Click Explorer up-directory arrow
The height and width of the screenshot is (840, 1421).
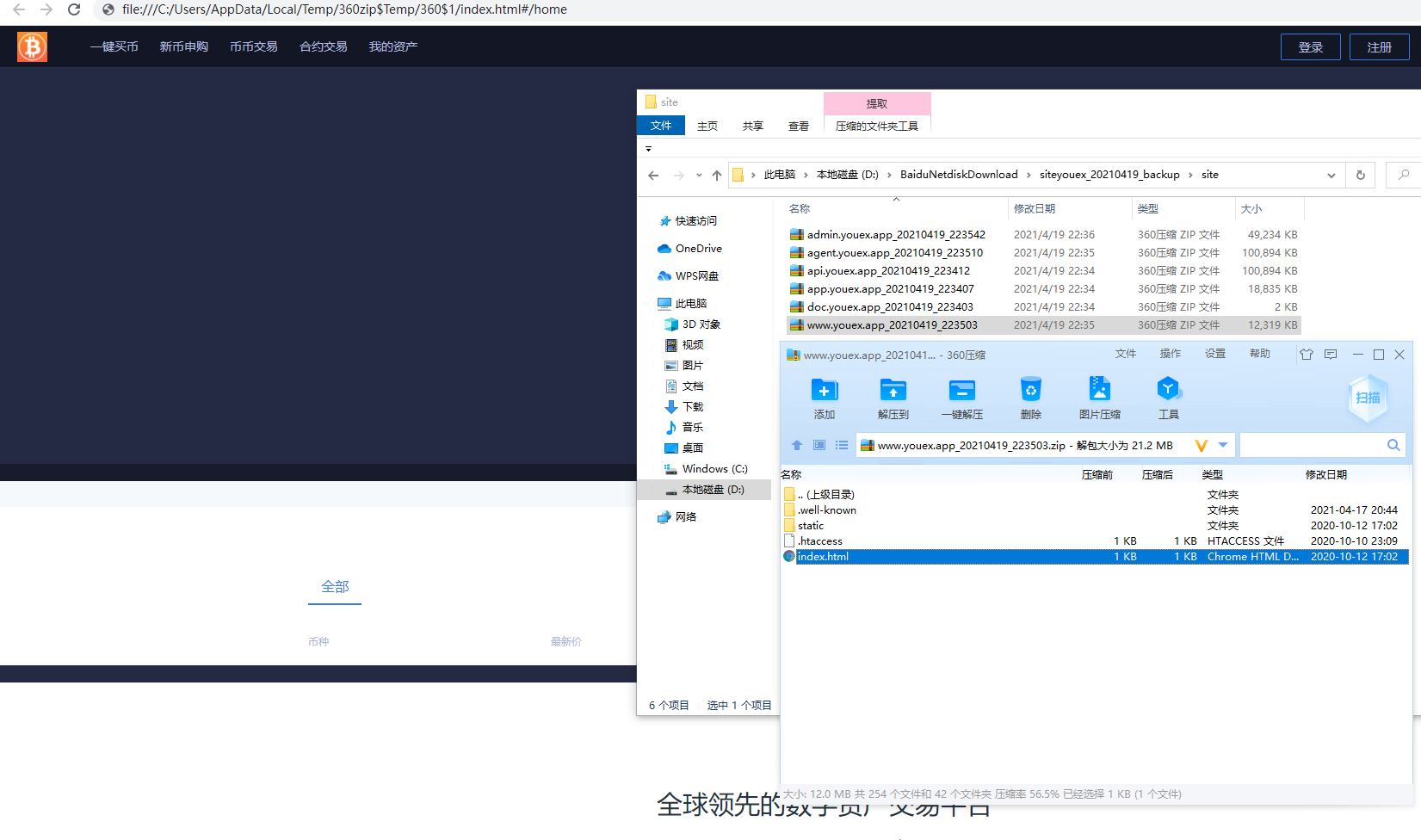point(717,176)
